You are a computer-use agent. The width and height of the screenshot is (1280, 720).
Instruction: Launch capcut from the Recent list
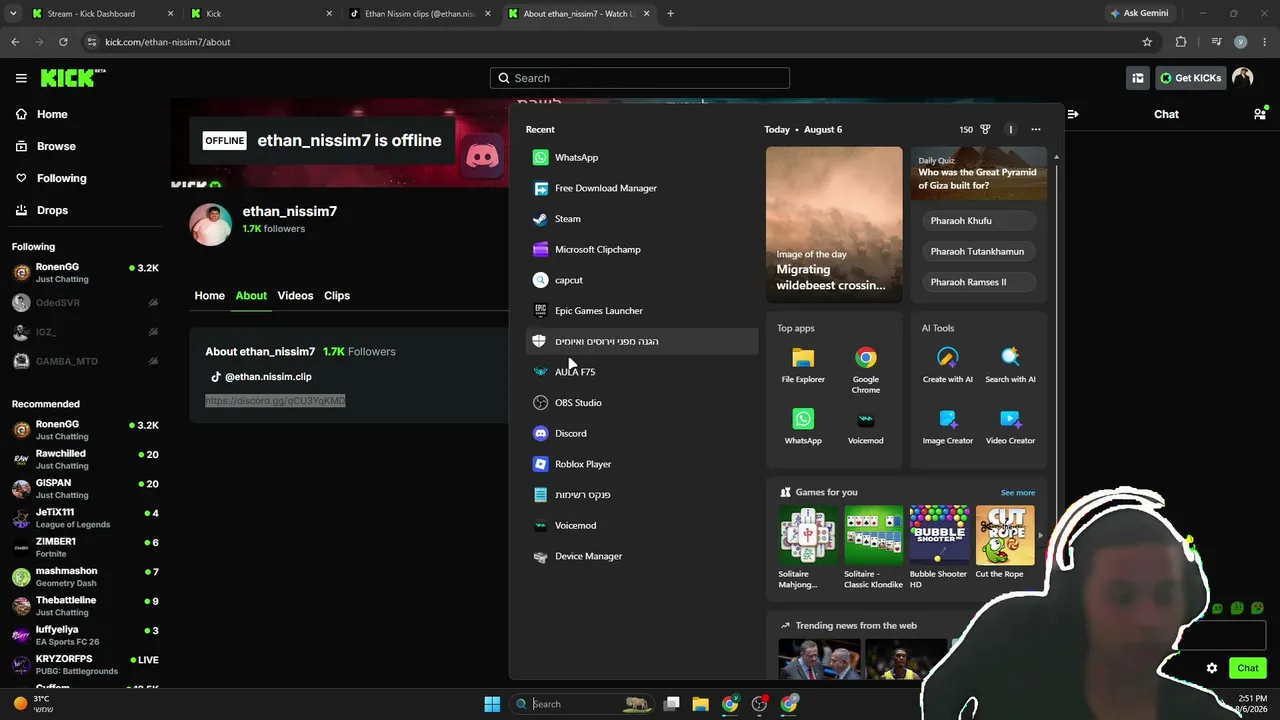click(642, 280)
